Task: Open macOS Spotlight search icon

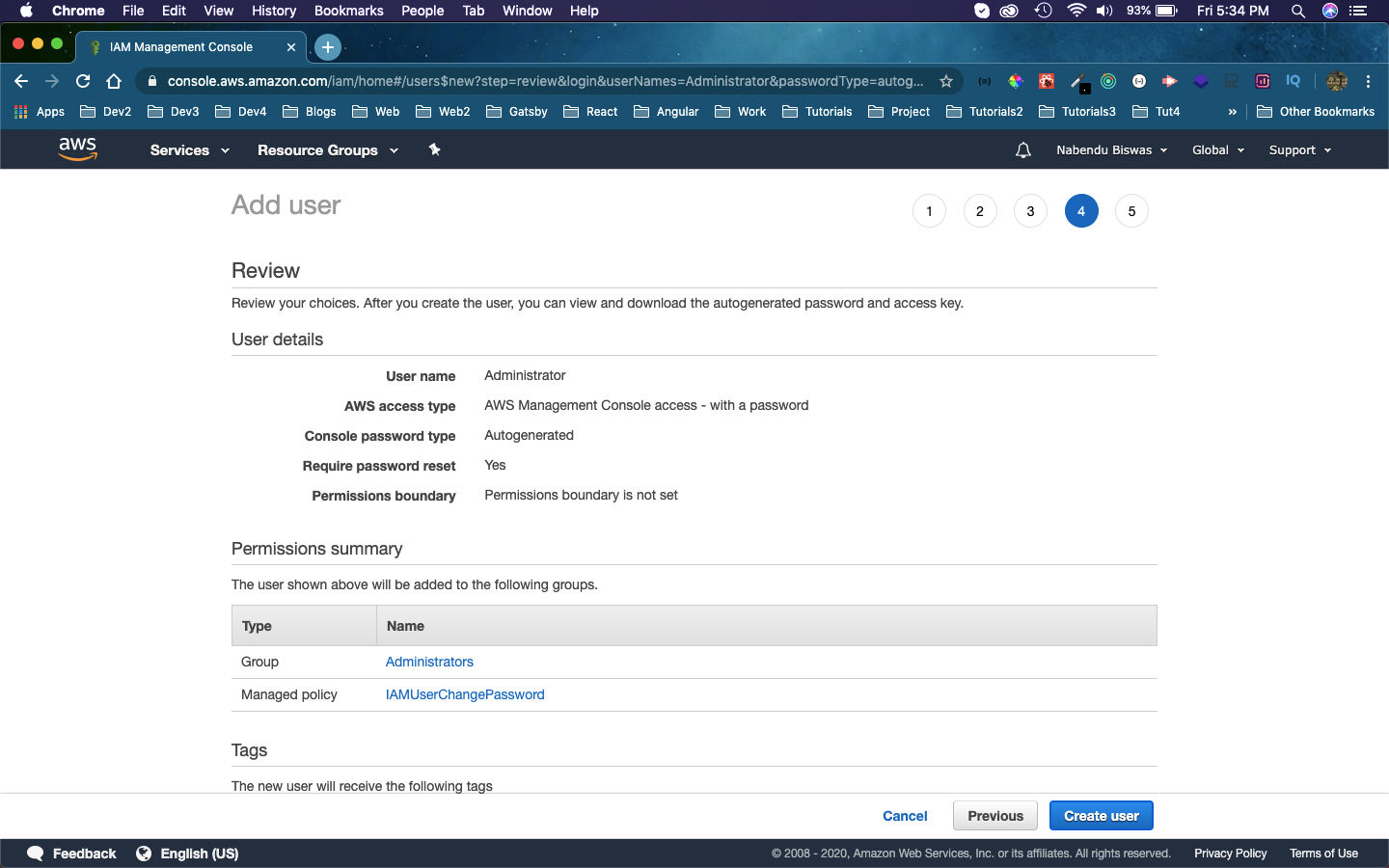Action: 1298,11
